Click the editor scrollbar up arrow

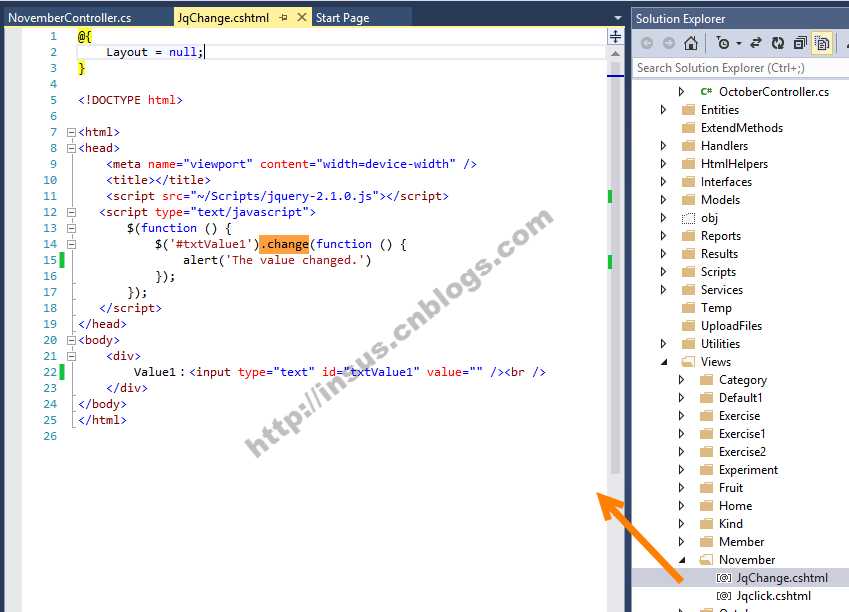(x=616, y=54)
